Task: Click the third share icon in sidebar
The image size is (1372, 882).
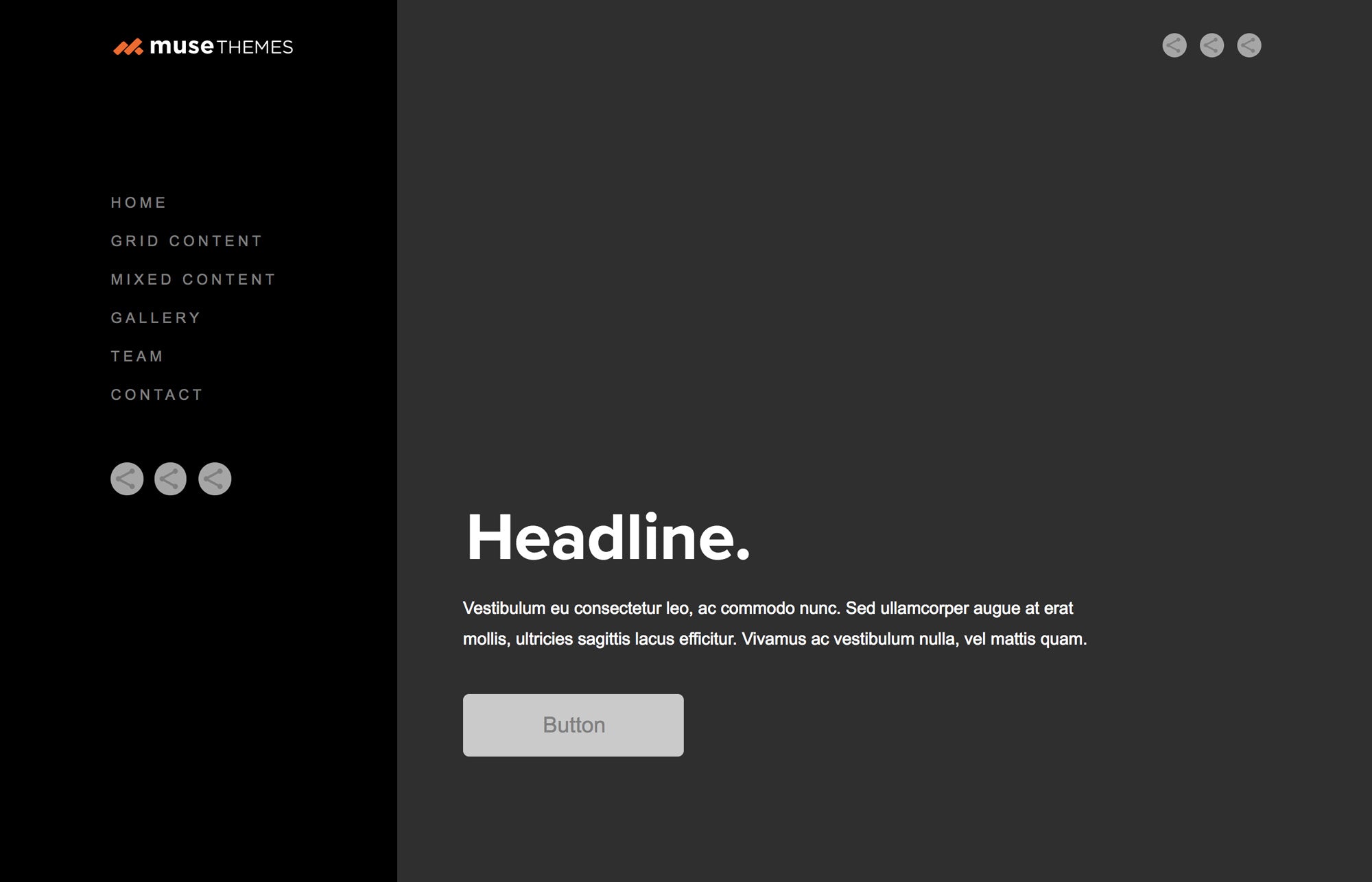Action: tap(214, 478)
